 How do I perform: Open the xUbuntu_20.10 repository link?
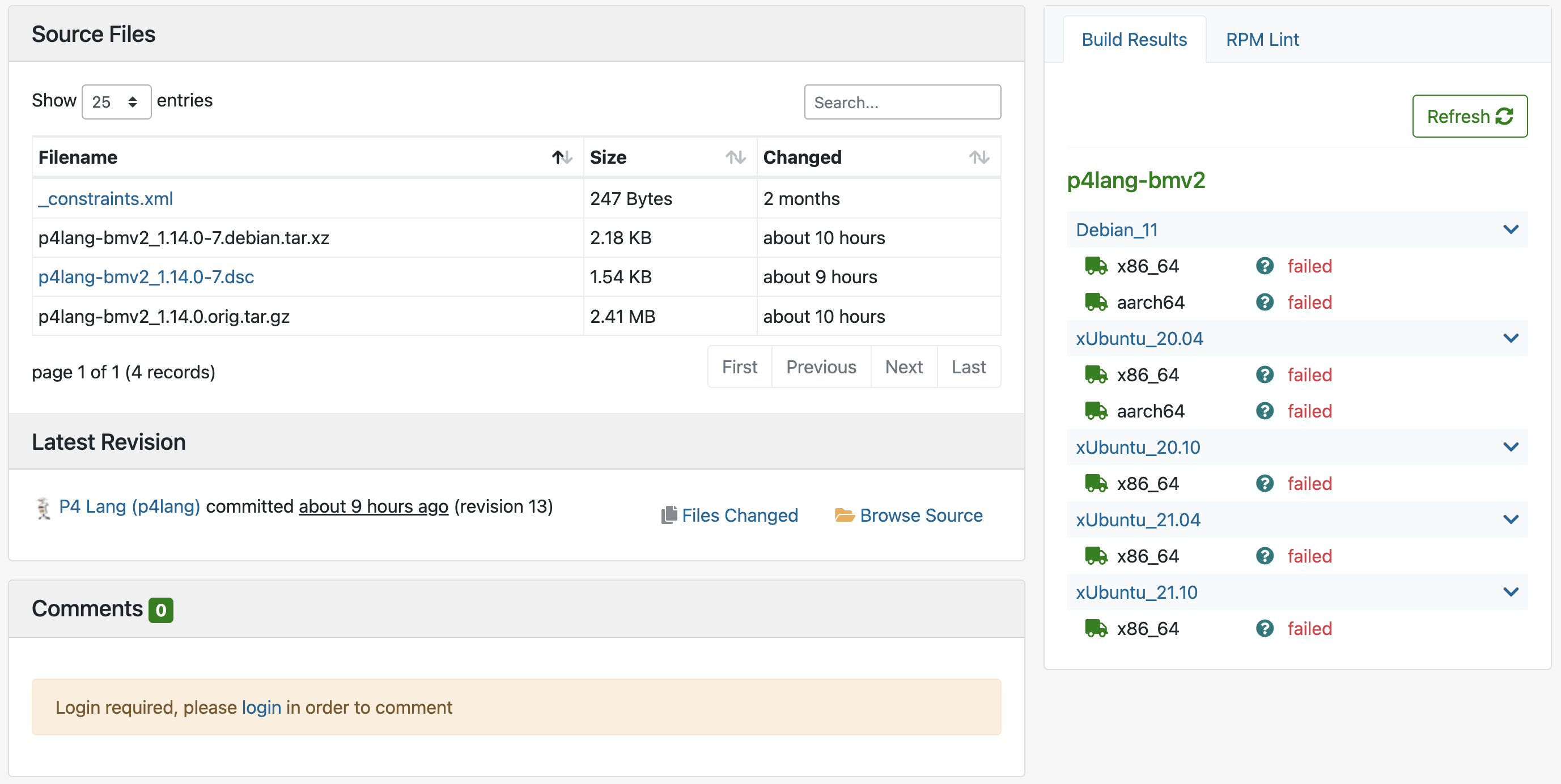(1138, 448)
